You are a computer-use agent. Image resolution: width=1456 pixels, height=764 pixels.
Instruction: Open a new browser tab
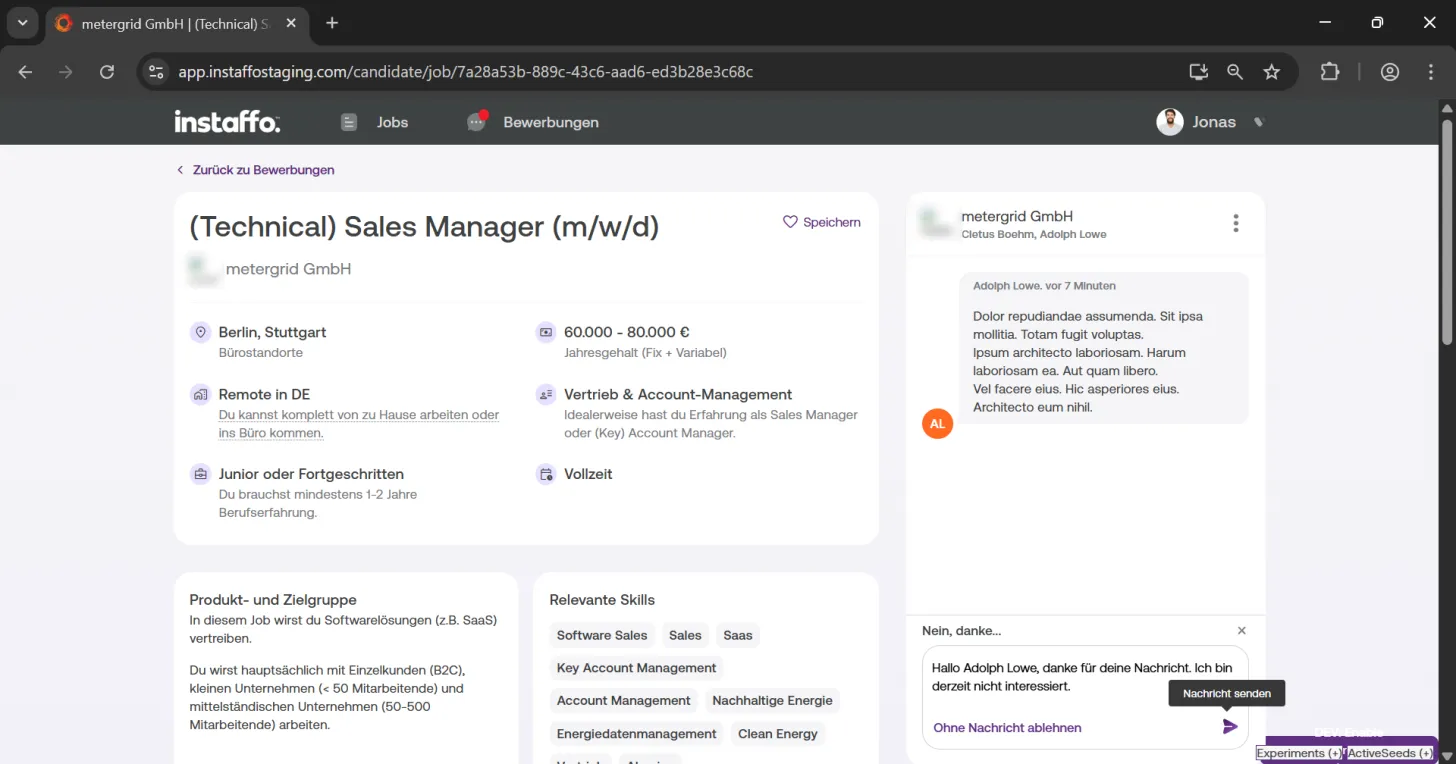tap(332, 23)
